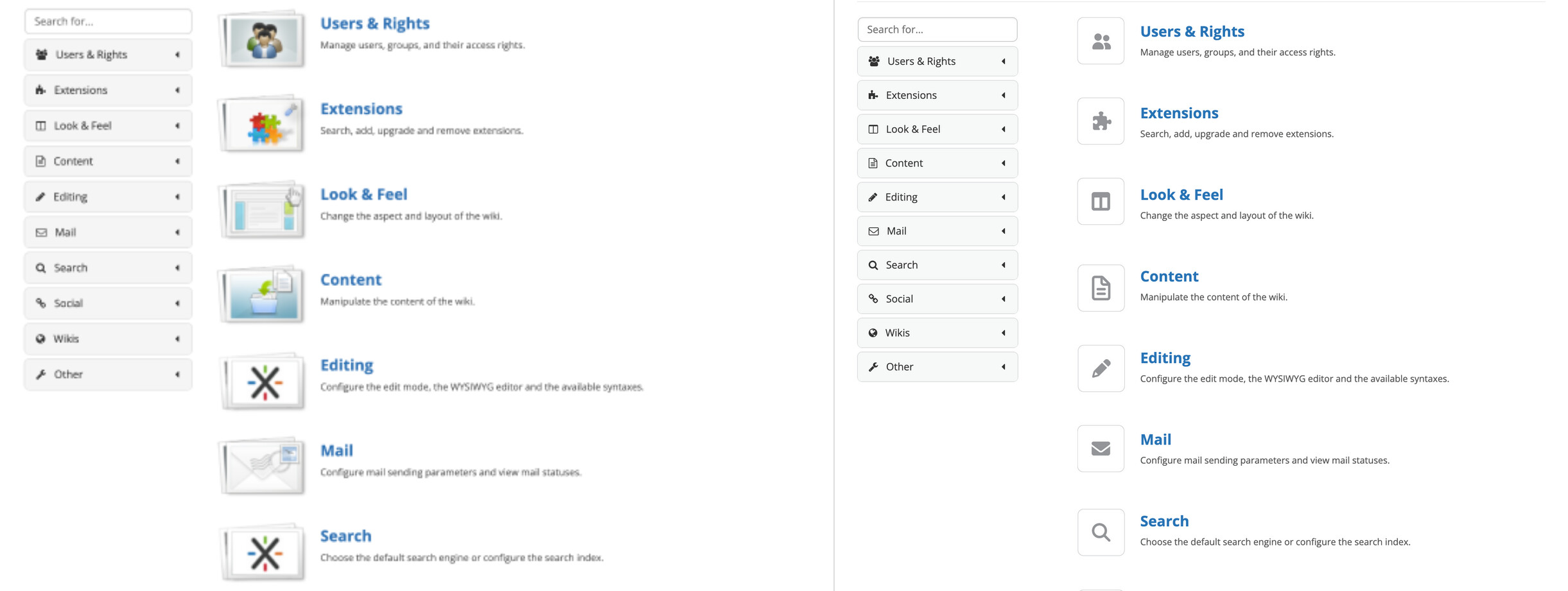
Task: Expand the arrow on blurry sidebar Look & Feel item
Action: point(177,126)
